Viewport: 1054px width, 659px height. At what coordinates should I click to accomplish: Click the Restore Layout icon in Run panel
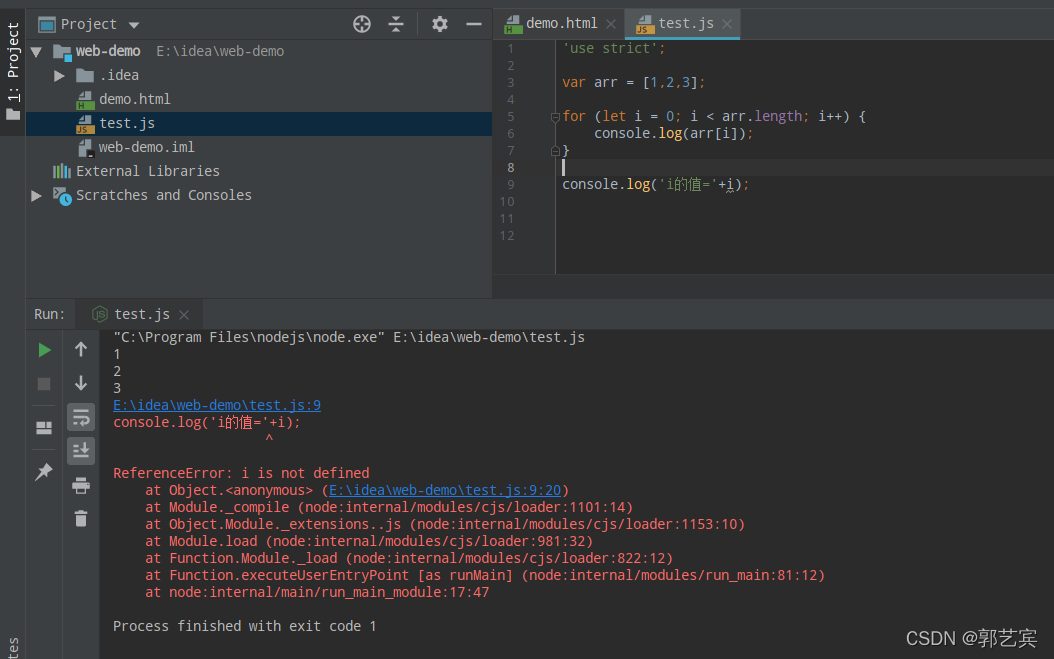pos(44,428)
